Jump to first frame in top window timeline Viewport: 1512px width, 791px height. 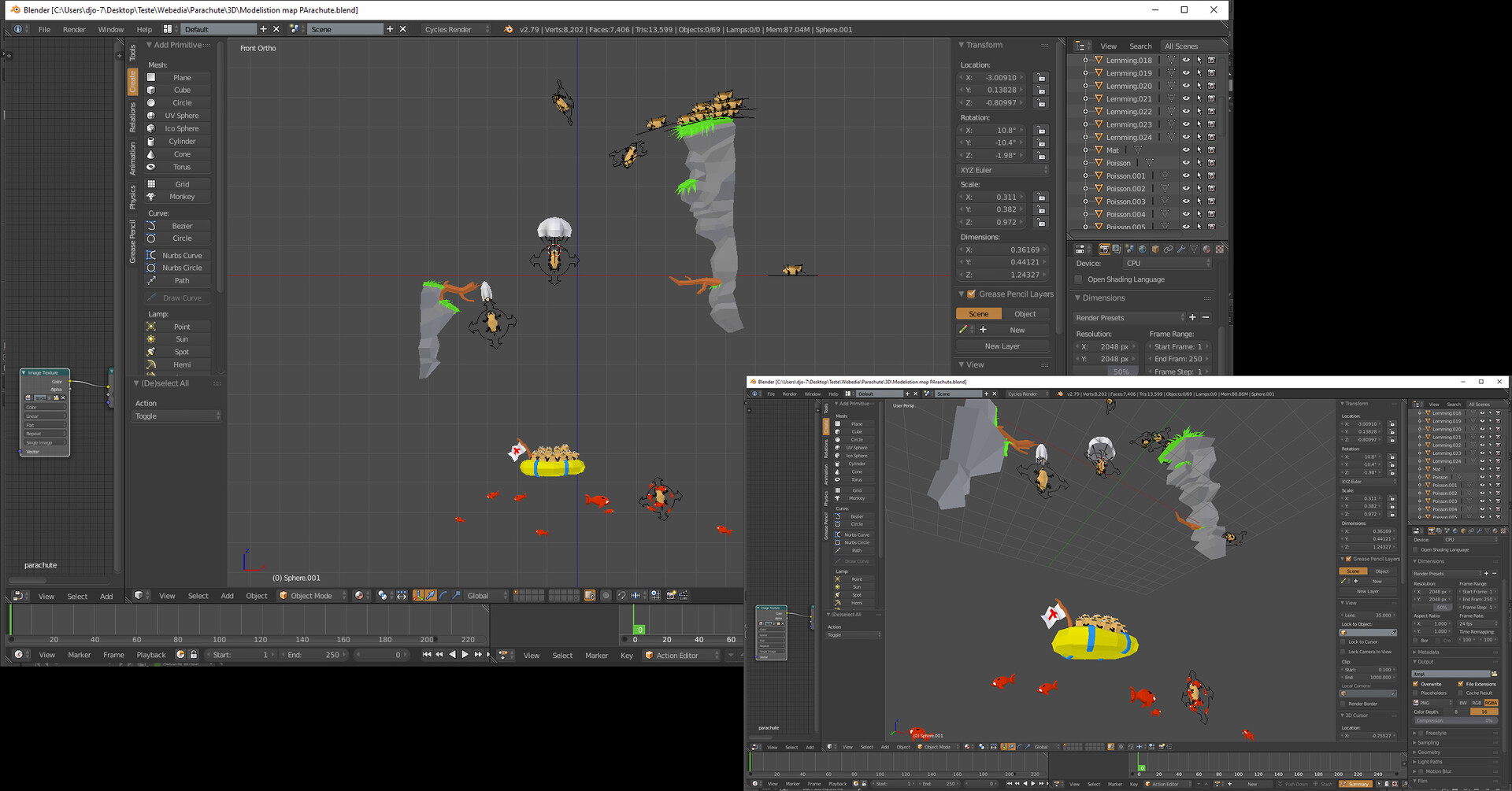coord(426,655)
